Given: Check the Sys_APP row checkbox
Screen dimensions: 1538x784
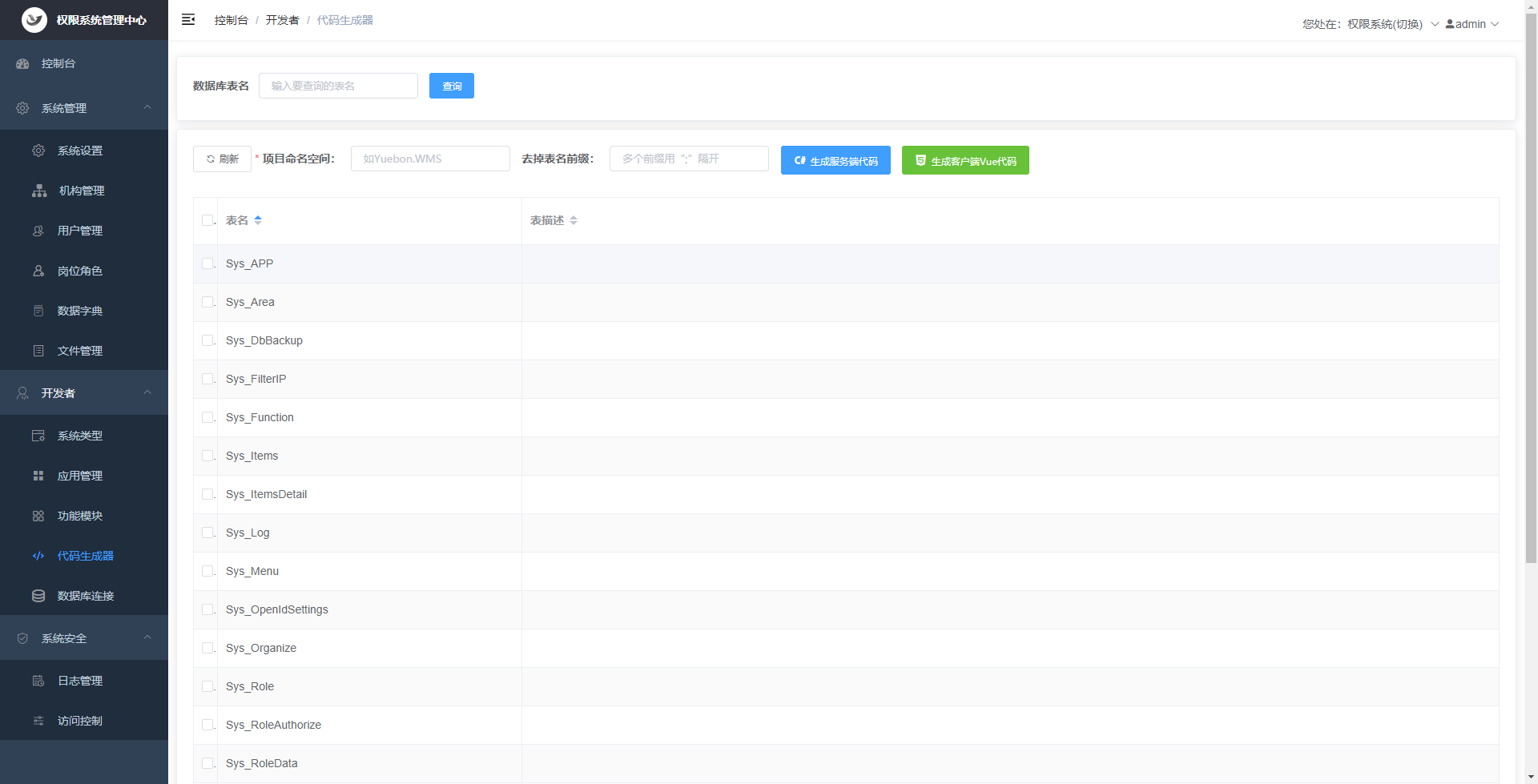Looking at the screenshot, I should click(207, 263).
